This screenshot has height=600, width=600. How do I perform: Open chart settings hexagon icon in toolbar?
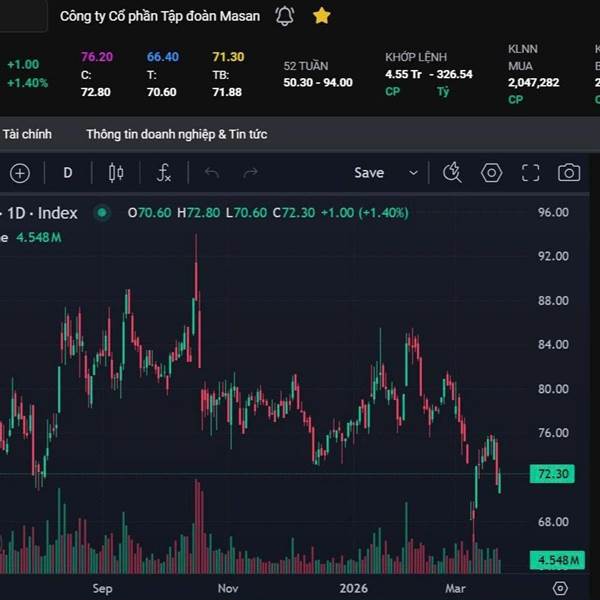point(491,173)
